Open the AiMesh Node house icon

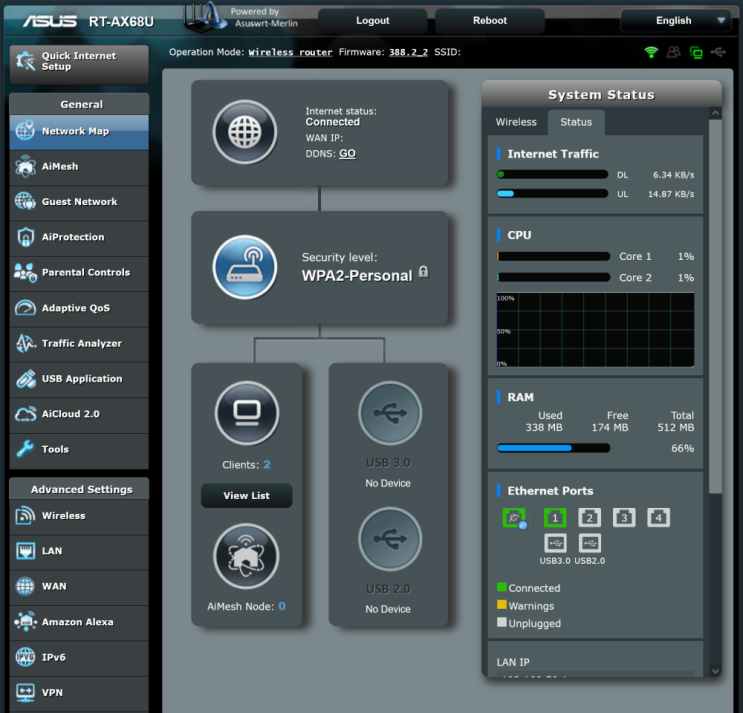pos(246,556)
